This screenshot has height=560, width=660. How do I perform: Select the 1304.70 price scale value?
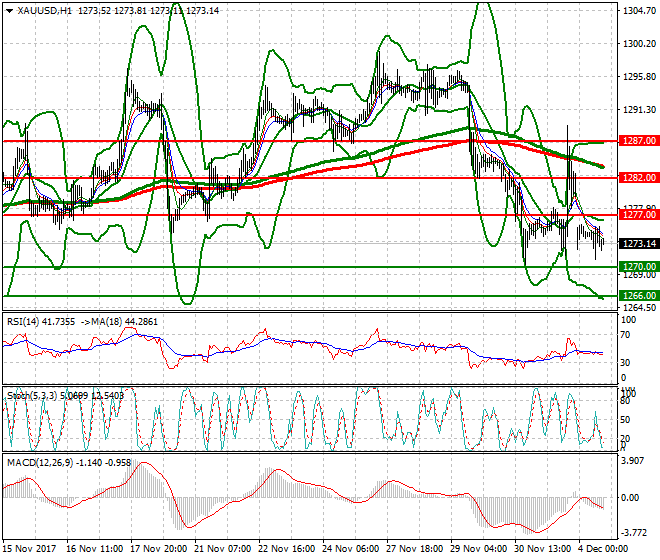point(639,11)
